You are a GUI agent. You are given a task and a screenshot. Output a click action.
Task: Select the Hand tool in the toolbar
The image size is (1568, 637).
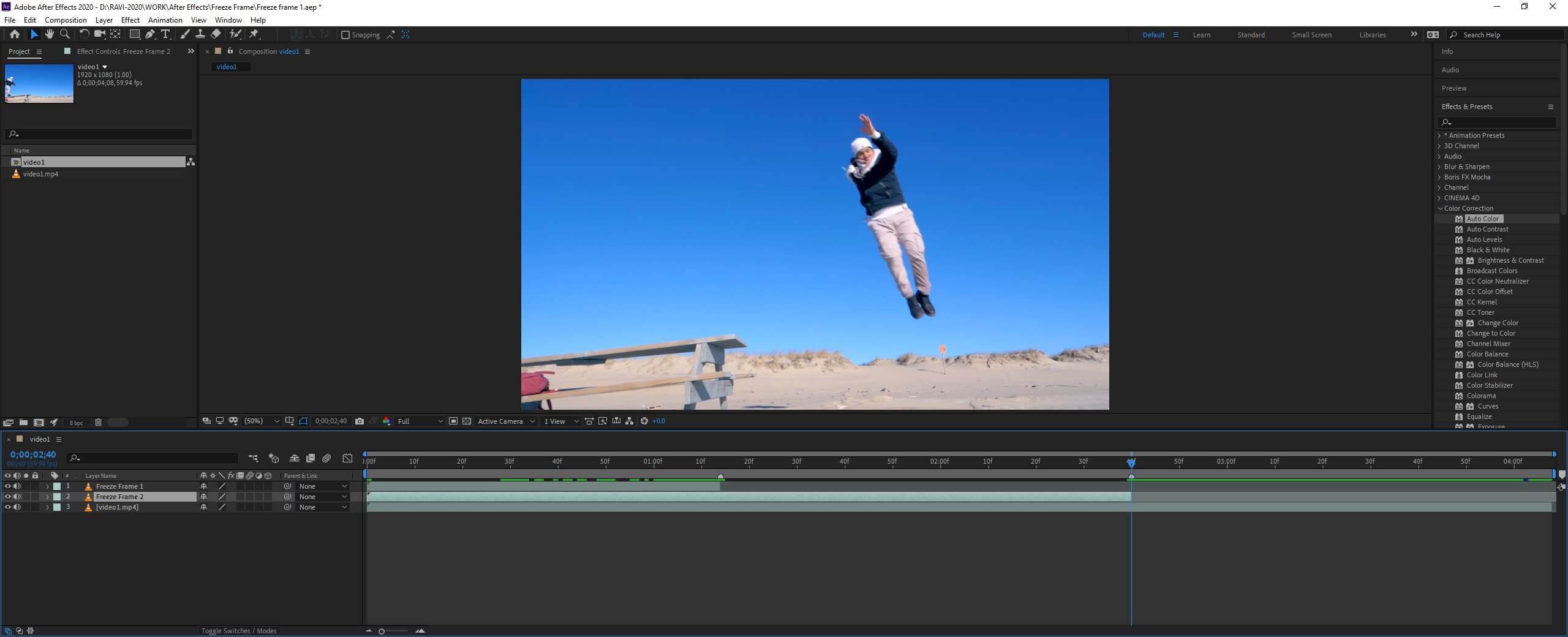tap(49, 34)
